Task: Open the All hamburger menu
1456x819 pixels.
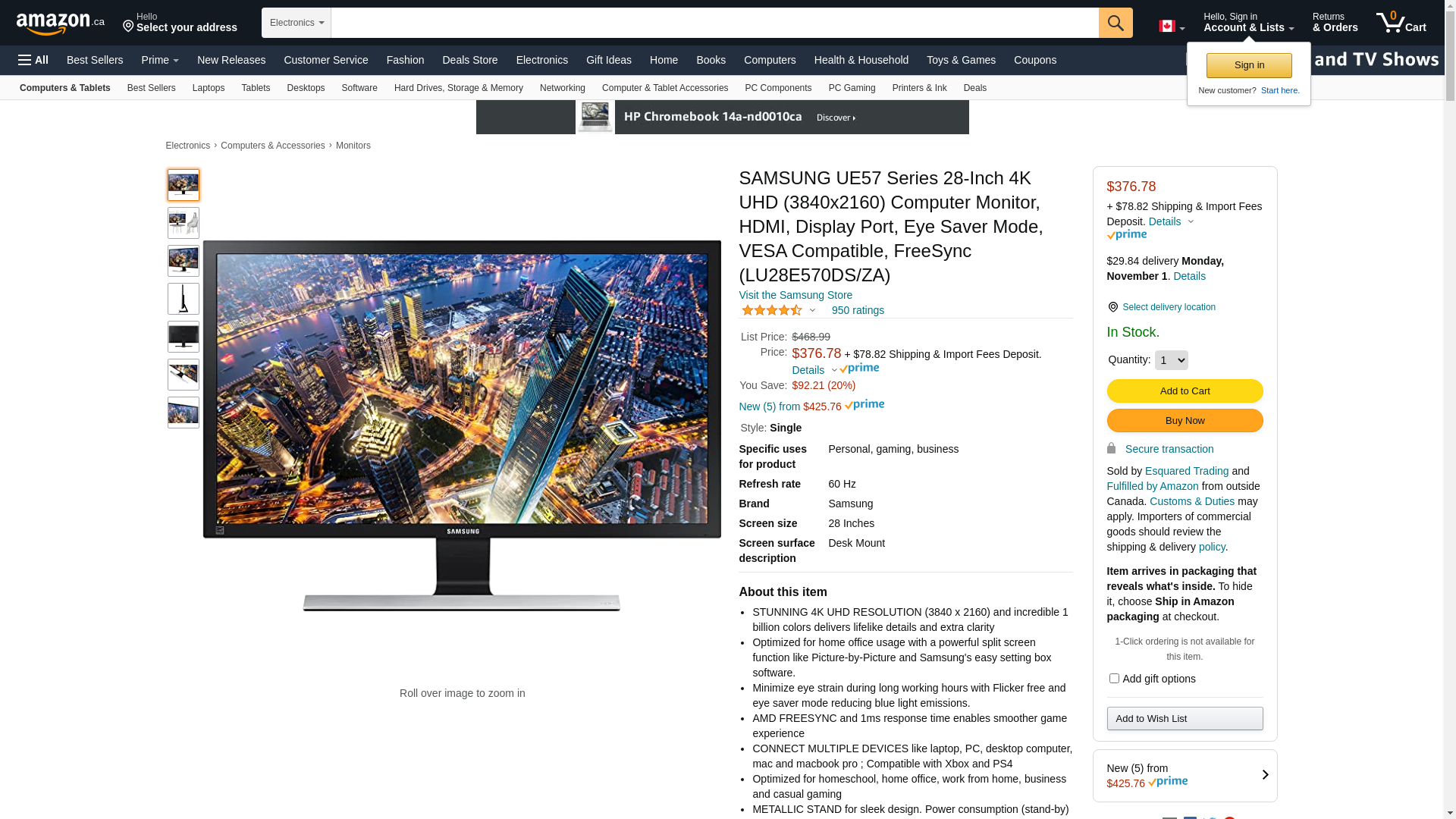Action: point(33,60)
